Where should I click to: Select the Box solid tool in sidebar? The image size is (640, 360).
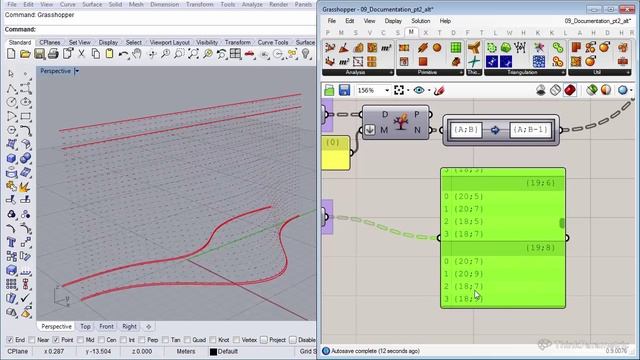11,158
